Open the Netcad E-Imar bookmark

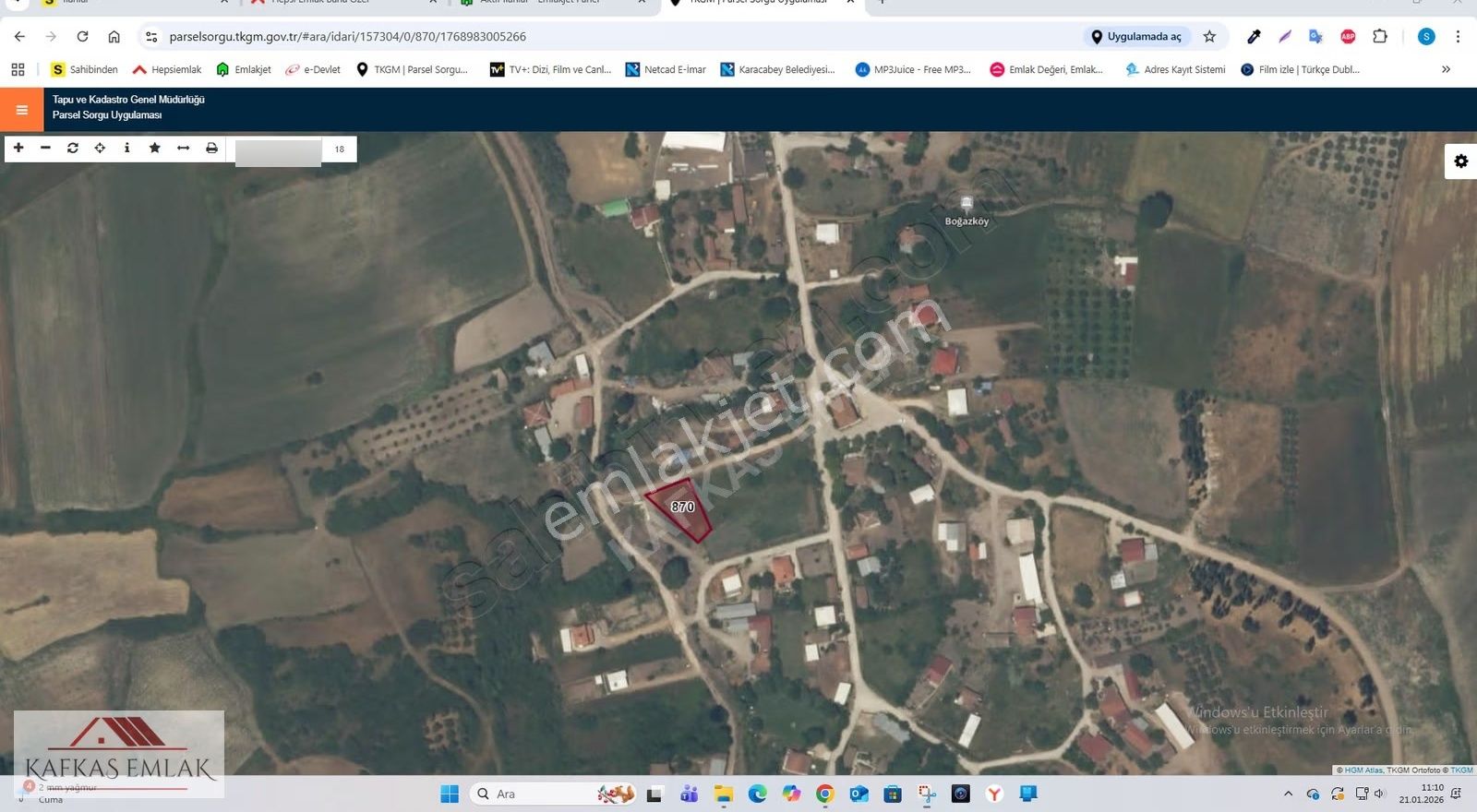pos(666,69)
